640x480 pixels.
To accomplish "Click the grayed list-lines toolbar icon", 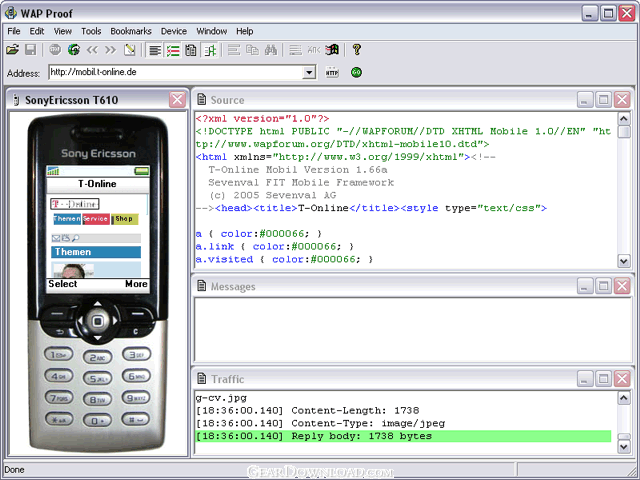I will [x=295, y=50].
